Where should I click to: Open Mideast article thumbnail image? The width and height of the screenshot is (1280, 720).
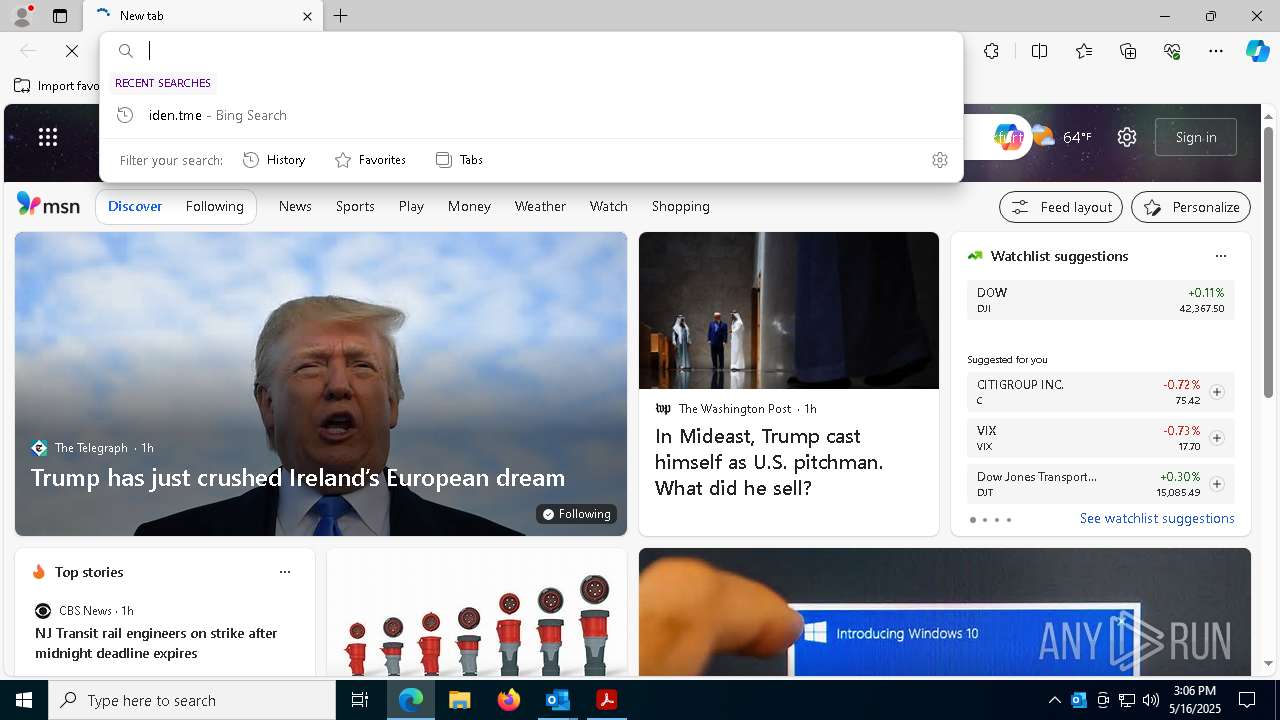(x=789, y=310)
